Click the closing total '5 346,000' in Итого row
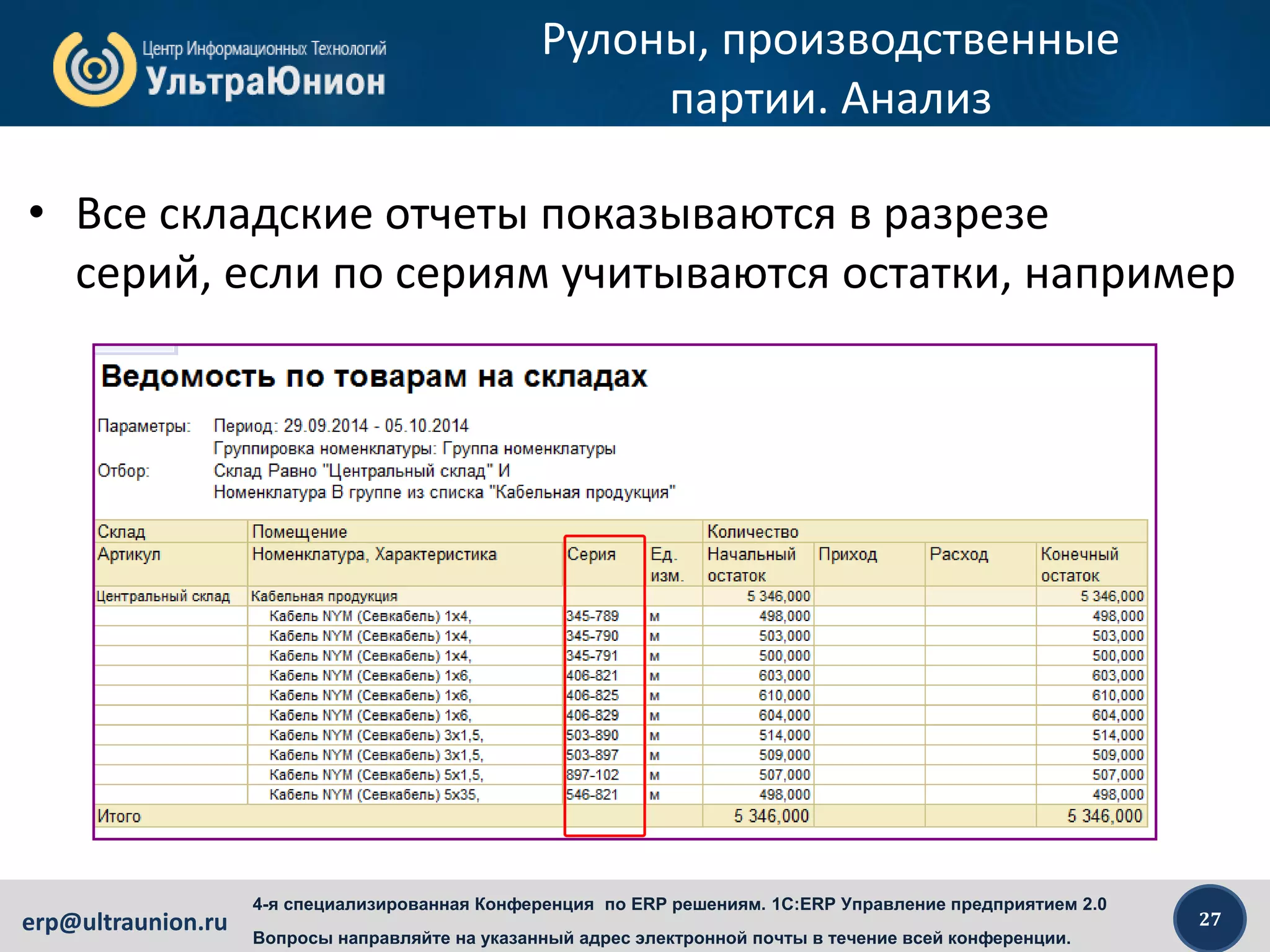1270x952 pixels. click(x=1105, y=816)
